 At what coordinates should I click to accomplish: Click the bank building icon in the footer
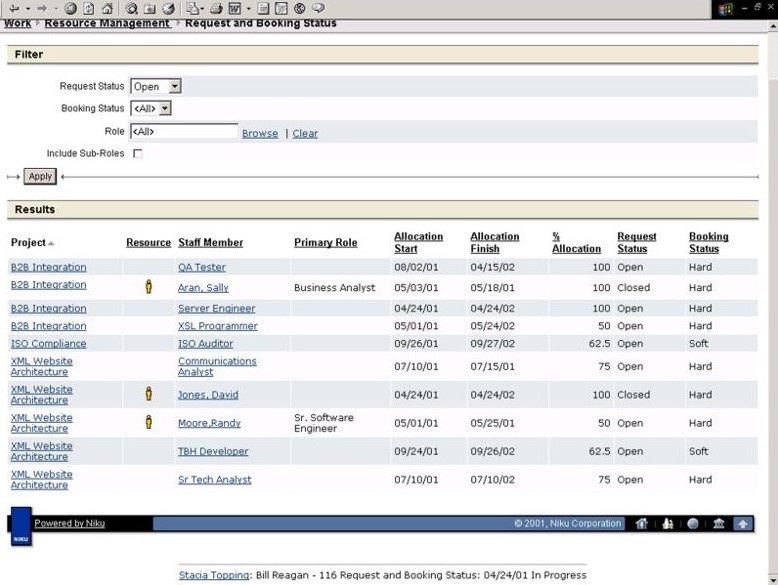click(718, 523)
